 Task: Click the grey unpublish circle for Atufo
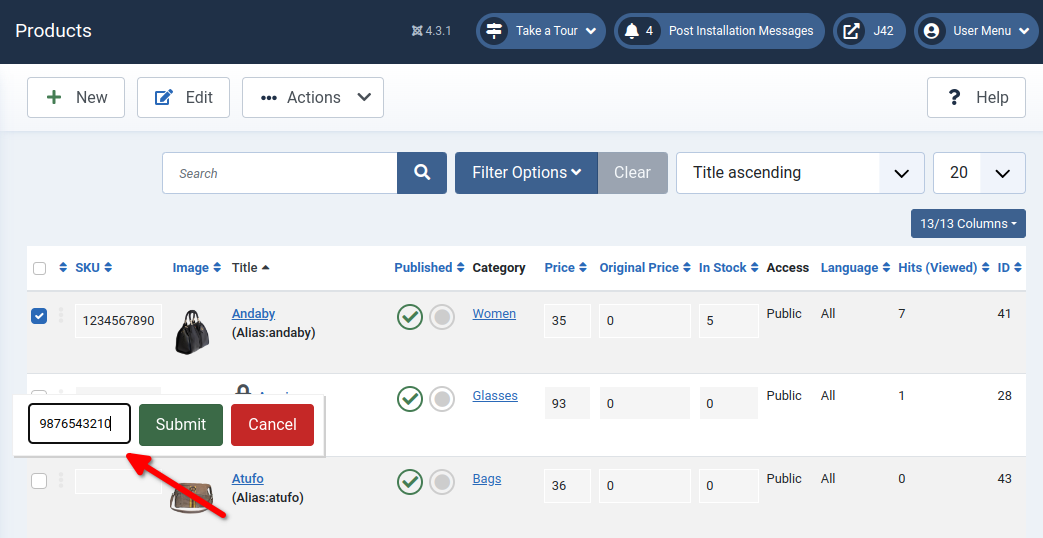(442, 482)
